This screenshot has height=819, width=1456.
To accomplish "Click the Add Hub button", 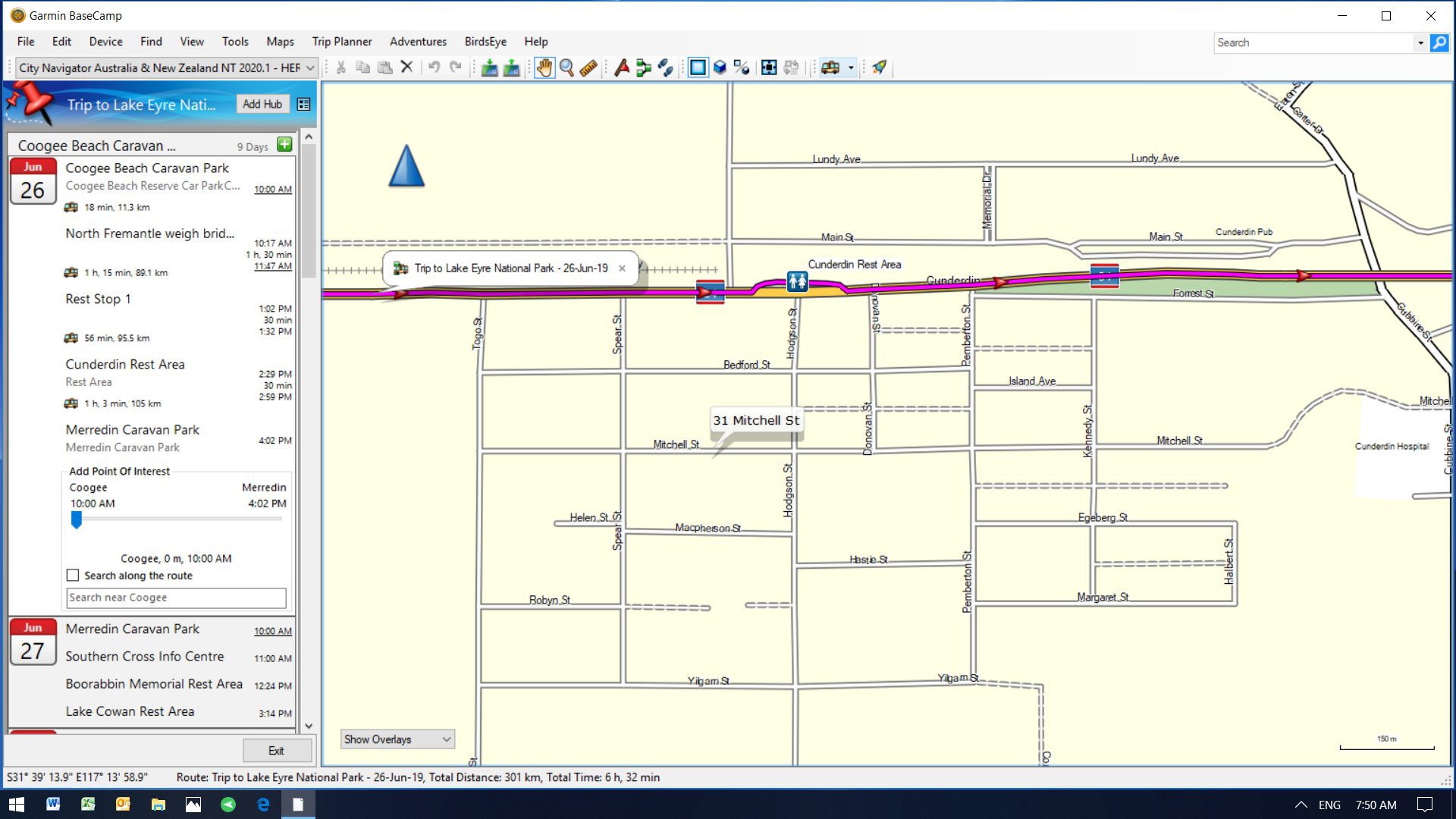I will coord(262,104).
